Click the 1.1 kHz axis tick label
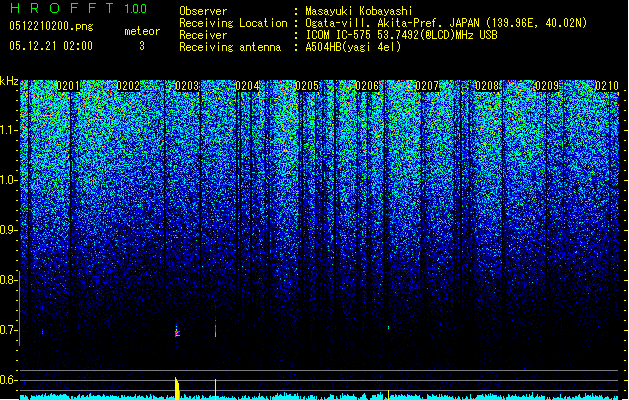629x400 pixels. [x=9, y=130]
